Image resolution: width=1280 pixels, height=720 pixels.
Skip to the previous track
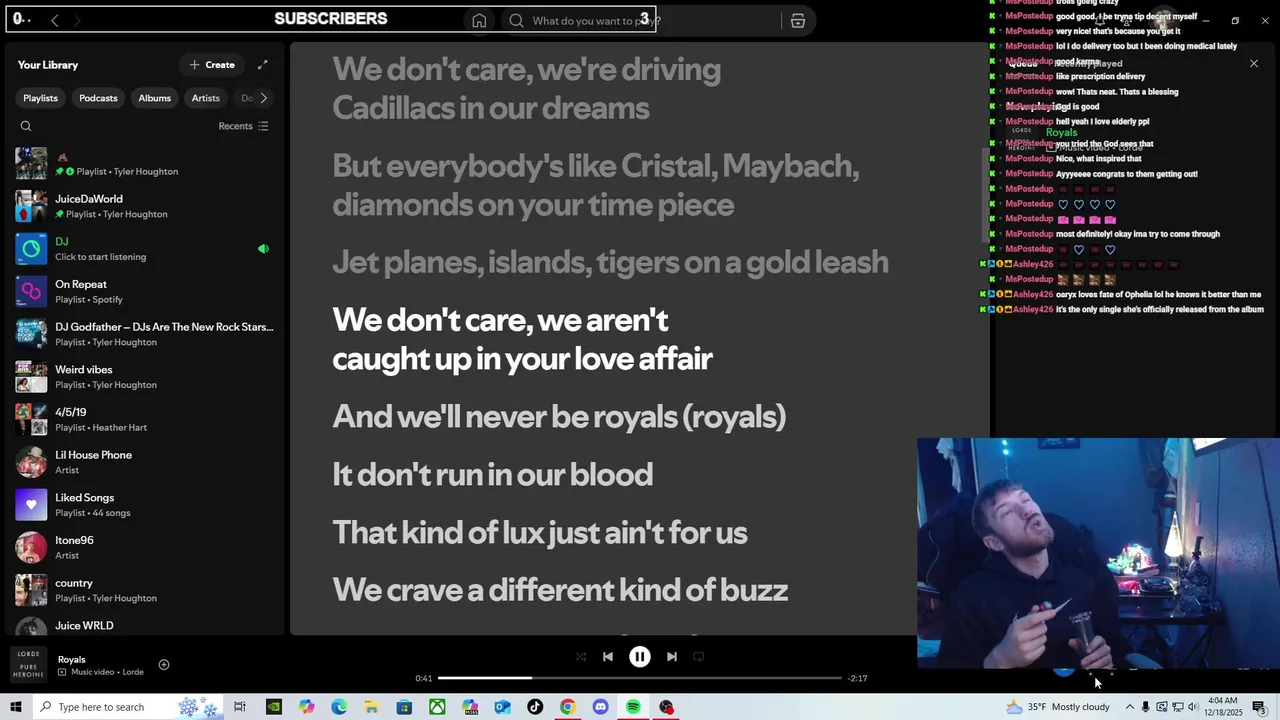pos(608,657)
